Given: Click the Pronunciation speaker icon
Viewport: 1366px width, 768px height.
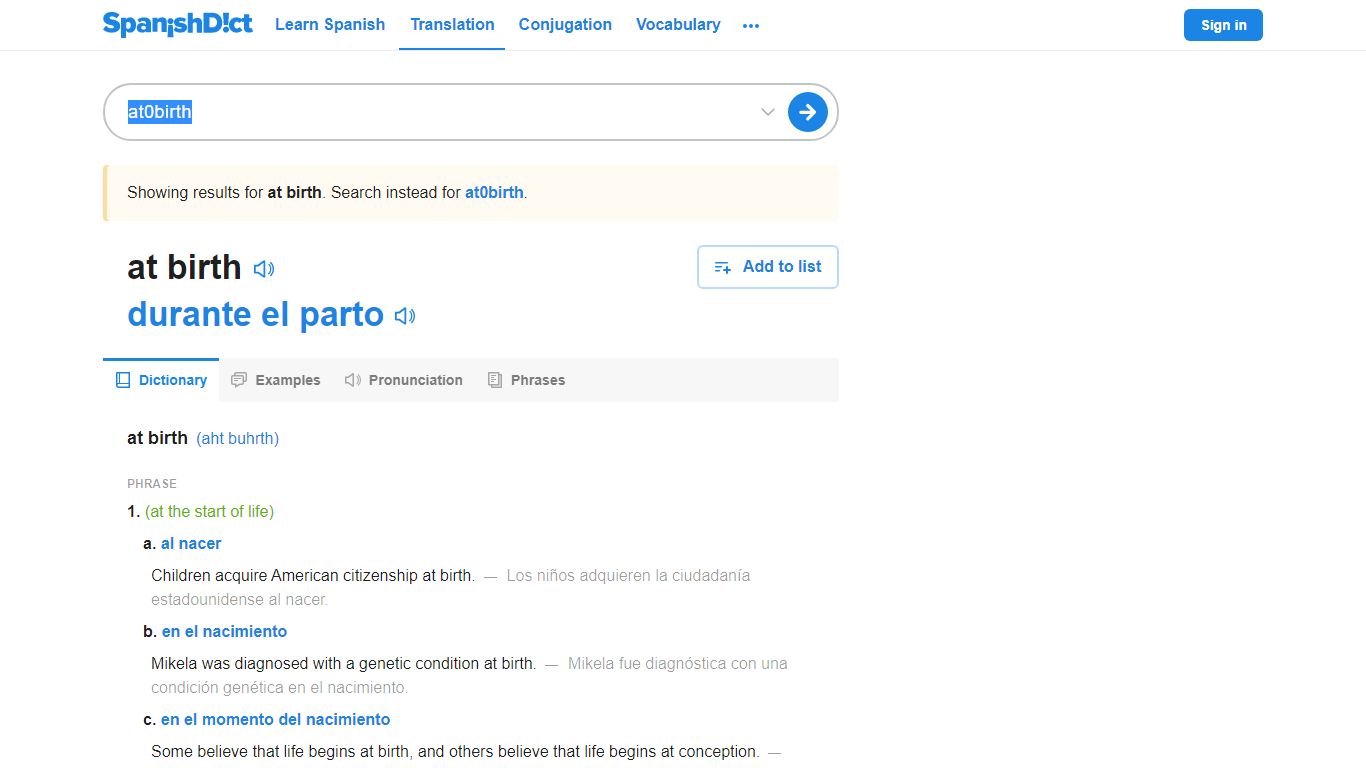Looking at the screenshot, I should coord(353,380).
